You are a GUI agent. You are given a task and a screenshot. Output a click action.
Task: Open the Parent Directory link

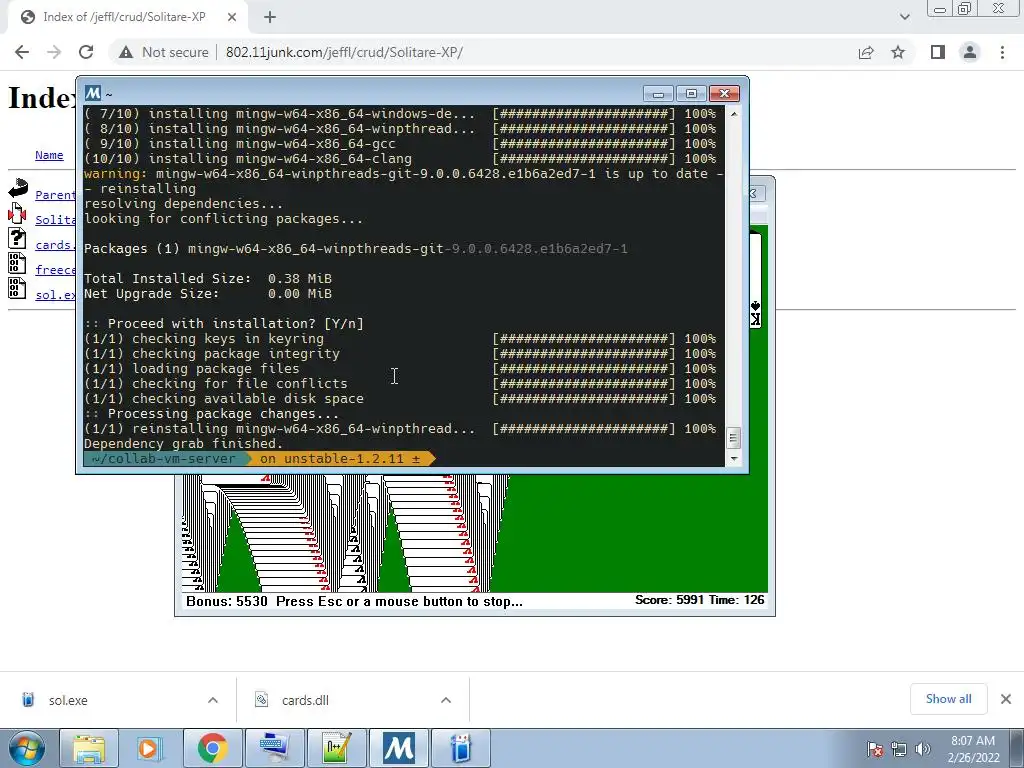tap(56, 195)
